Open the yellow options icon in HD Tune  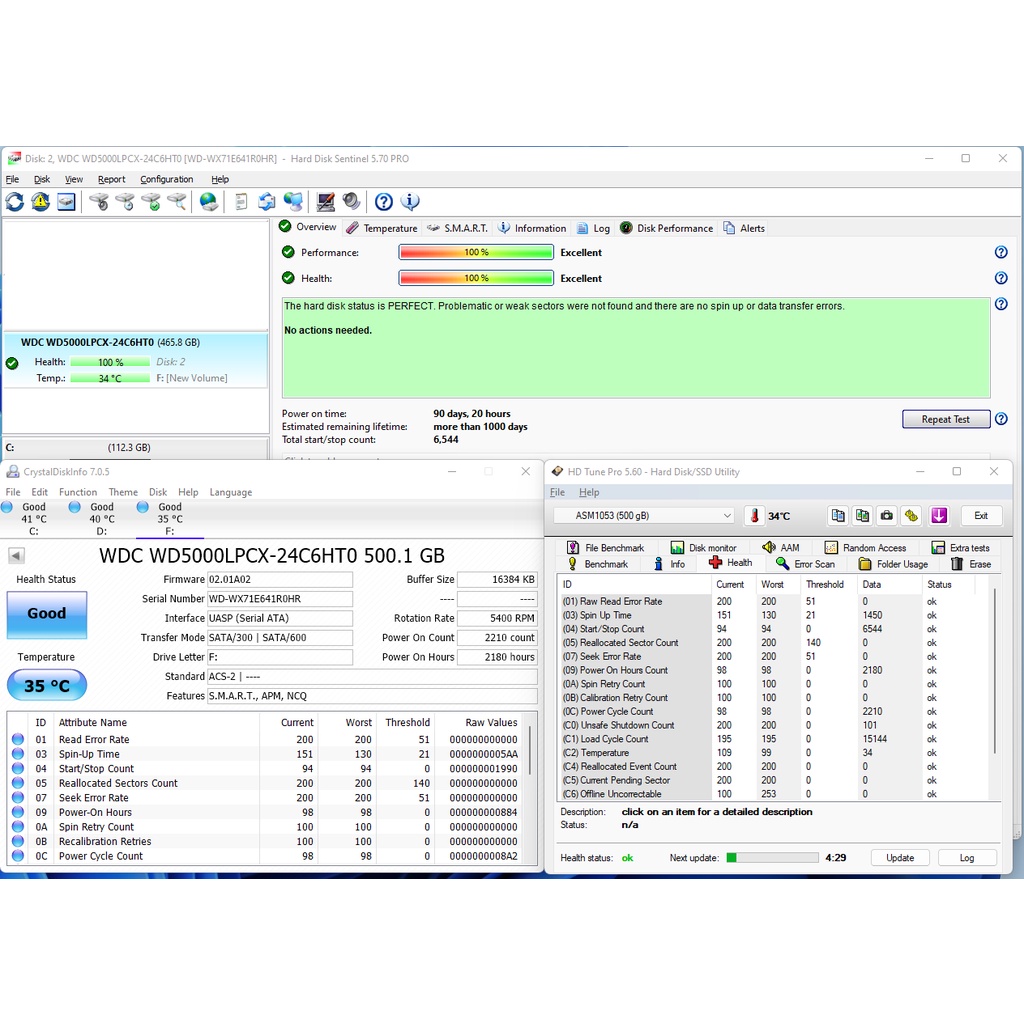click(x=912, y=516)
